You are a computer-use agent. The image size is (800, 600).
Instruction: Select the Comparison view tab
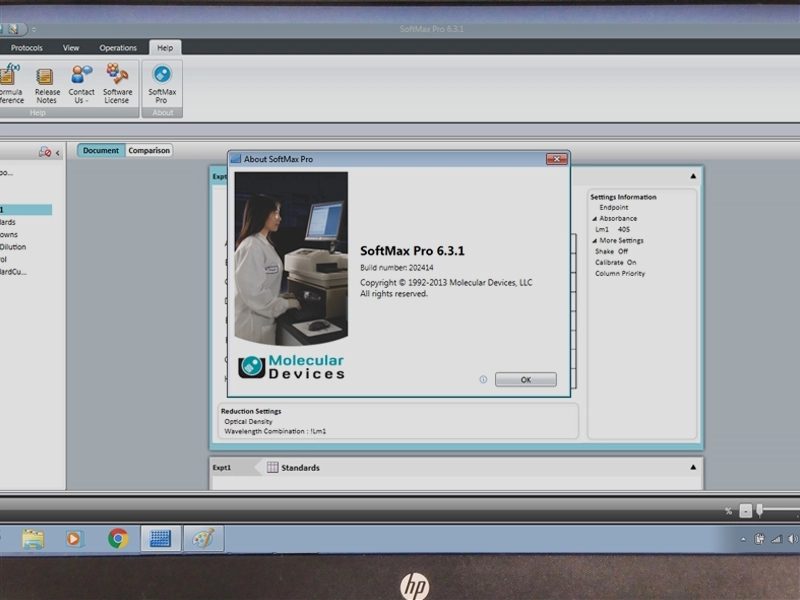pos(149,151)
